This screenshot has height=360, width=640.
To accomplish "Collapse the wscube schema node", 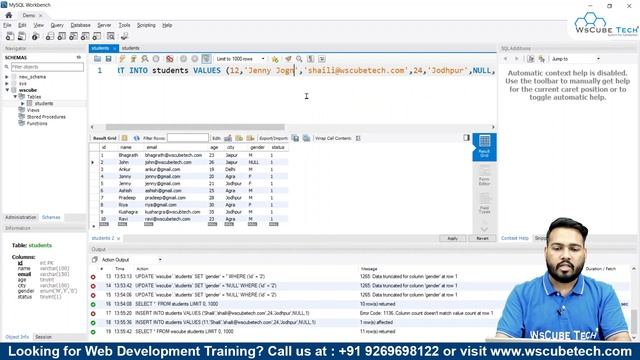I will click(7, 90).
